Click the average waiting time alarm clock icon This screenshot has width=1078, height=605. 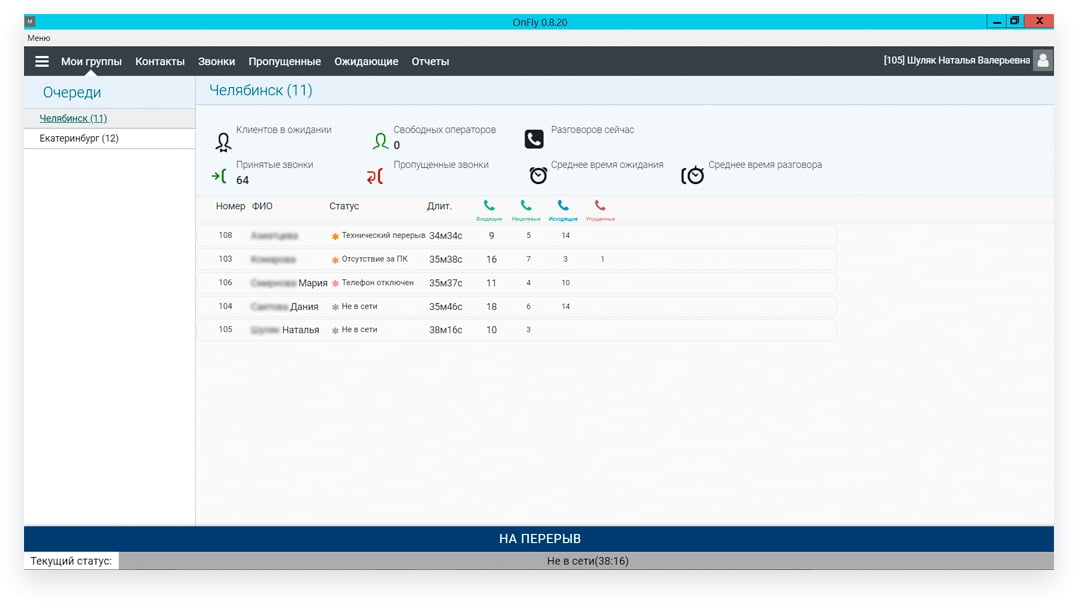coord(538,175)
